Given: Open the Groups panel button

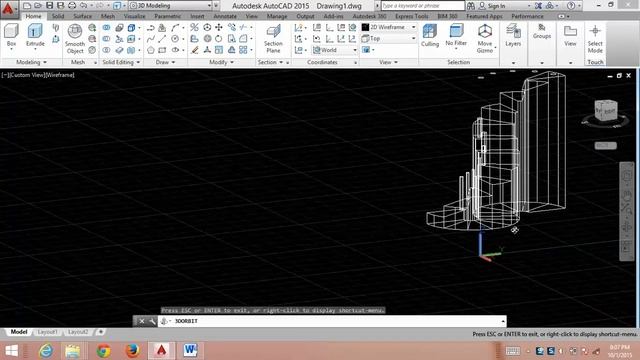Looking at the screenshot, I should click(x=542, y=31).
